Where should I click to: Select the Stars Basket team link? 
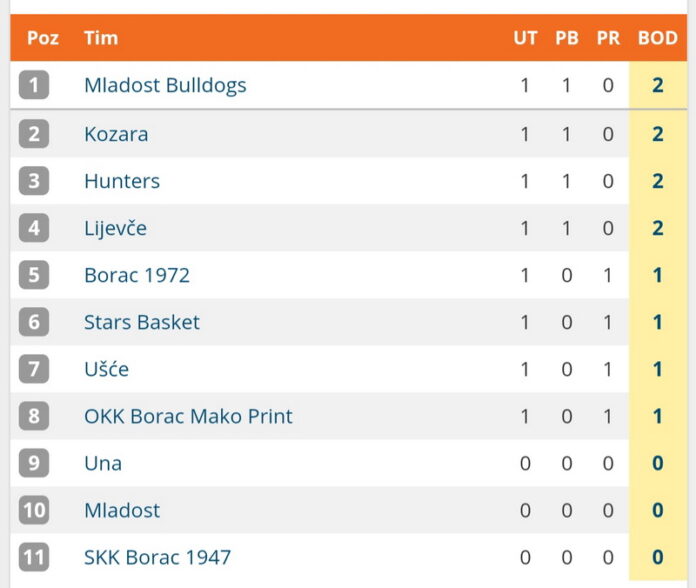pyautogui.click(x=142, y=322)
